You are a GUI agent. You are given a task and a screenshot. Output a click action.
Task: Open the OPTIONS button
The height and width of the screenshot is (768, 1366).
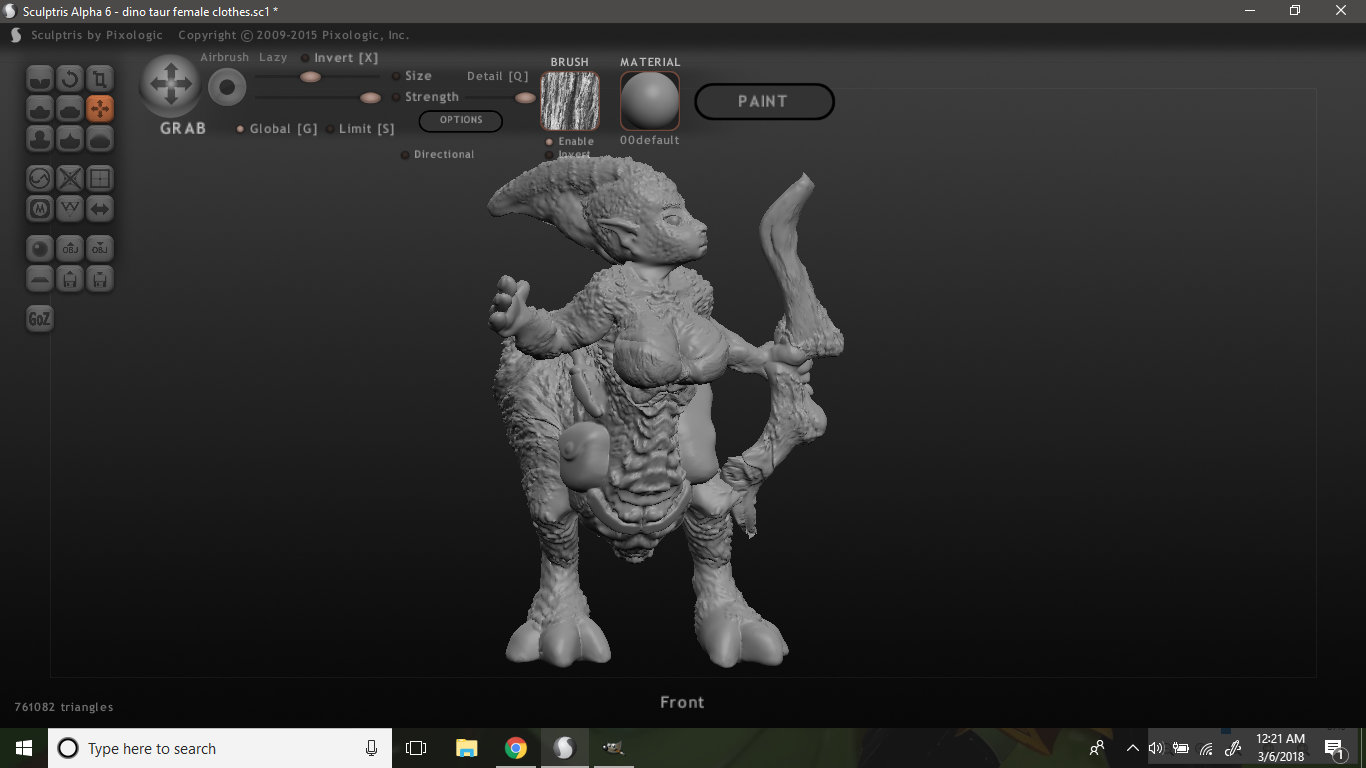pyautogui.click(x=460, y=120)
